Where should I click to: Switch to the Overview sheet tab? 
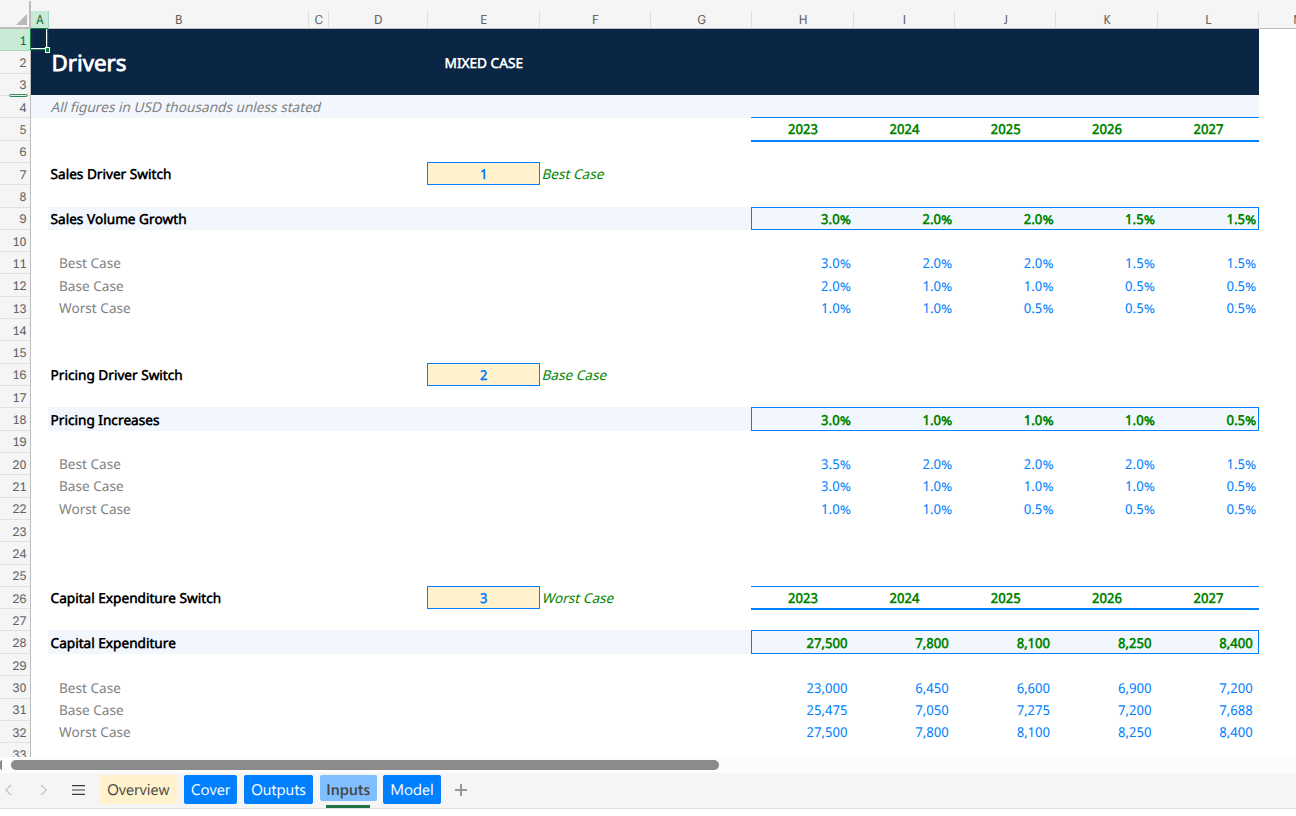138,790
